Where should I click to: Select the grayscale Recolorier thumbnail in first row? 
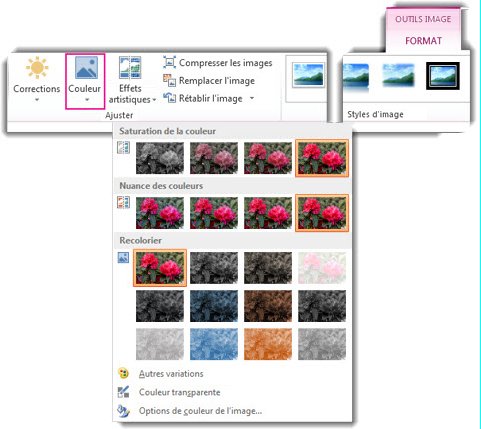pyautogui.click(x=214, y=268)
